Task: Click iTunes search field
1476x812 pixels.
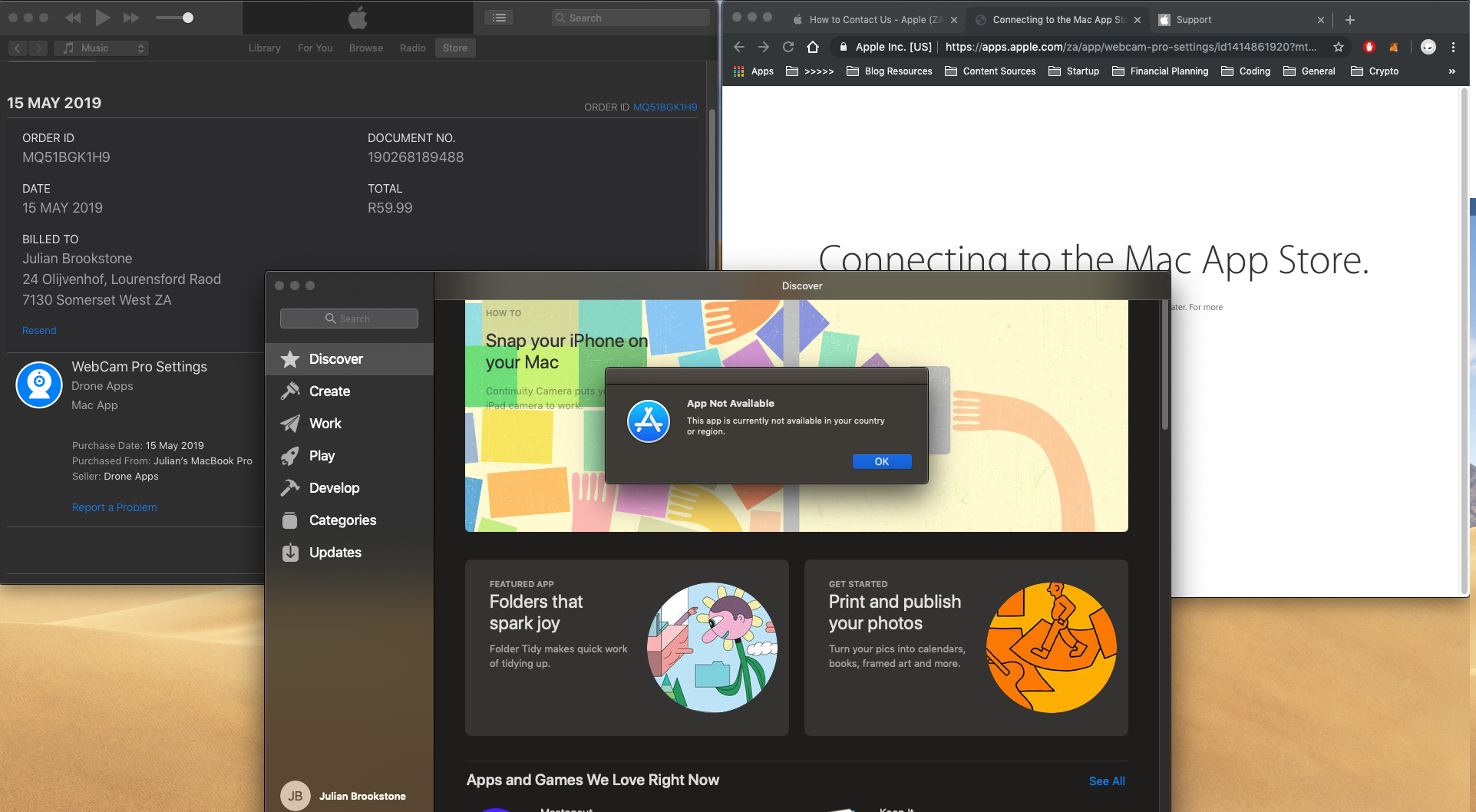Action: pos(631,18)
